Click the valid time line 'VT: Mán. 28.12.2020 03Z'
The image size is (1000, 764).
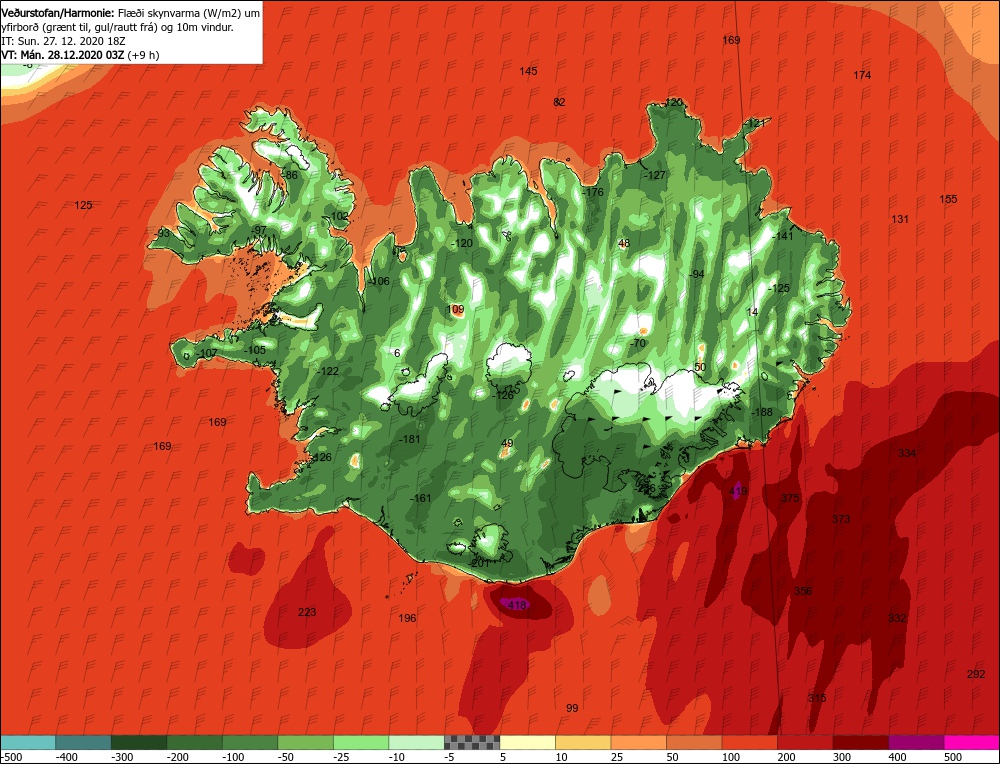(62, 55)
